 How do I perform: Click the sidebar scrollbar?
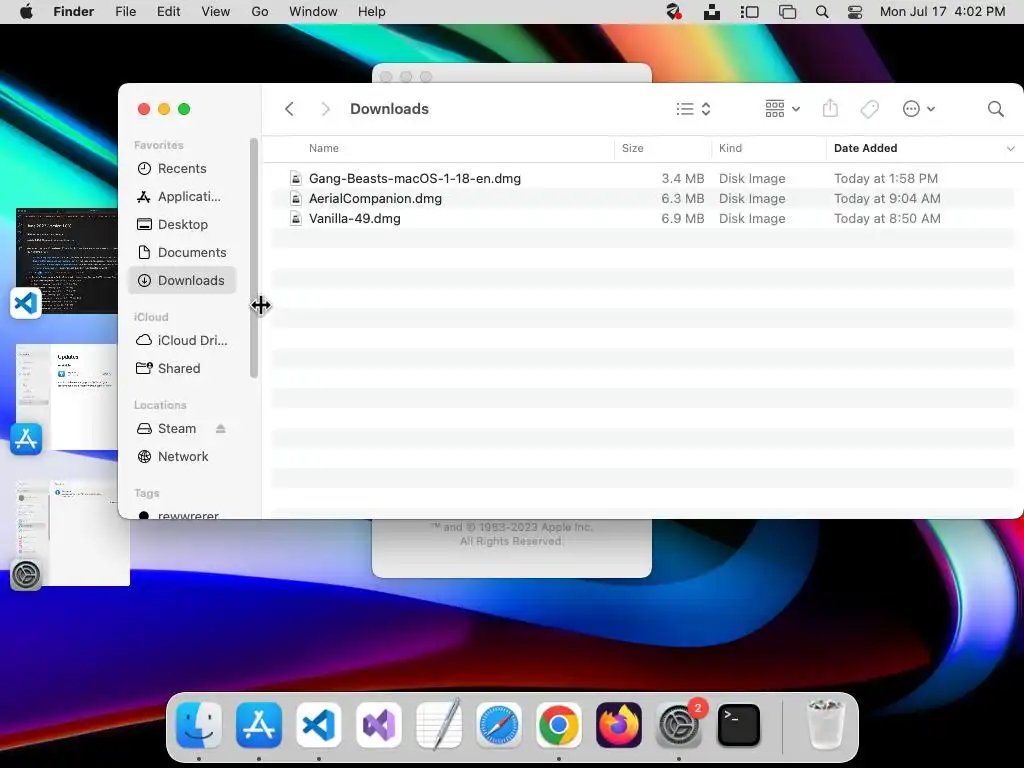(x=254, y=258)
